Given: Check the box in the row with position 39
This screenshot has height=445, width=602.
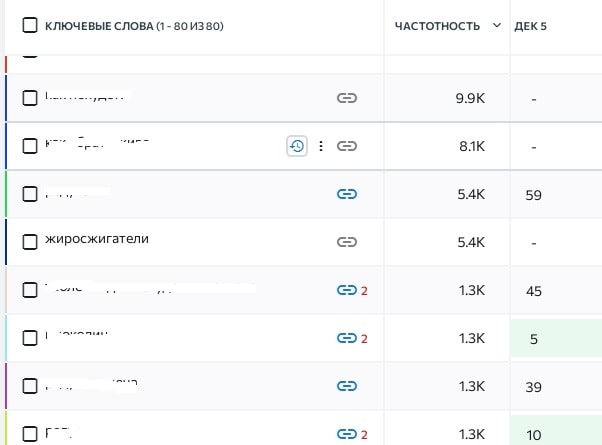Looking at the screenshot, I should [x=30, y=386].
